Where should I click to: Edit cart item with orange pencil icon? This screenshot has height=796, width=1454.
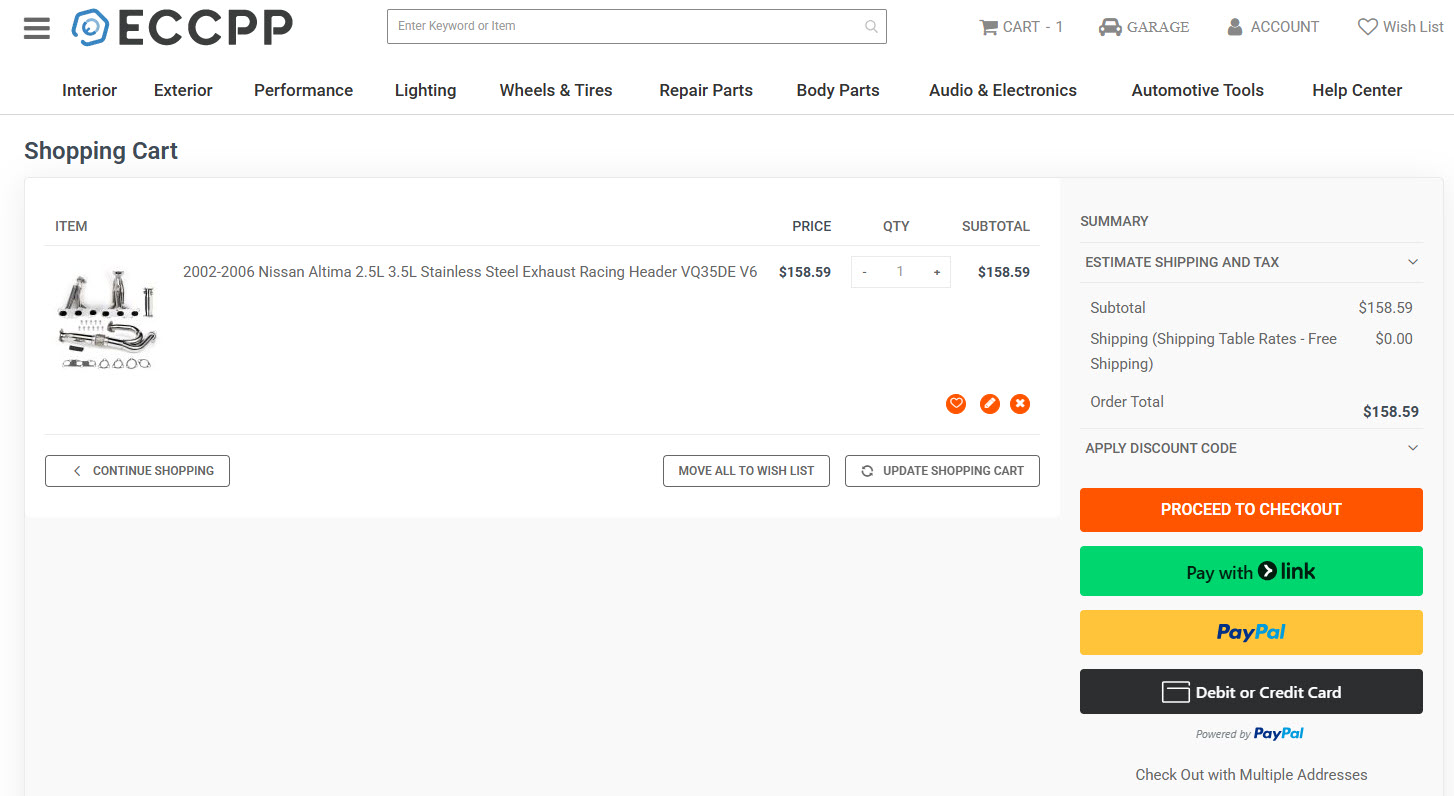click(x=989, y=404)
